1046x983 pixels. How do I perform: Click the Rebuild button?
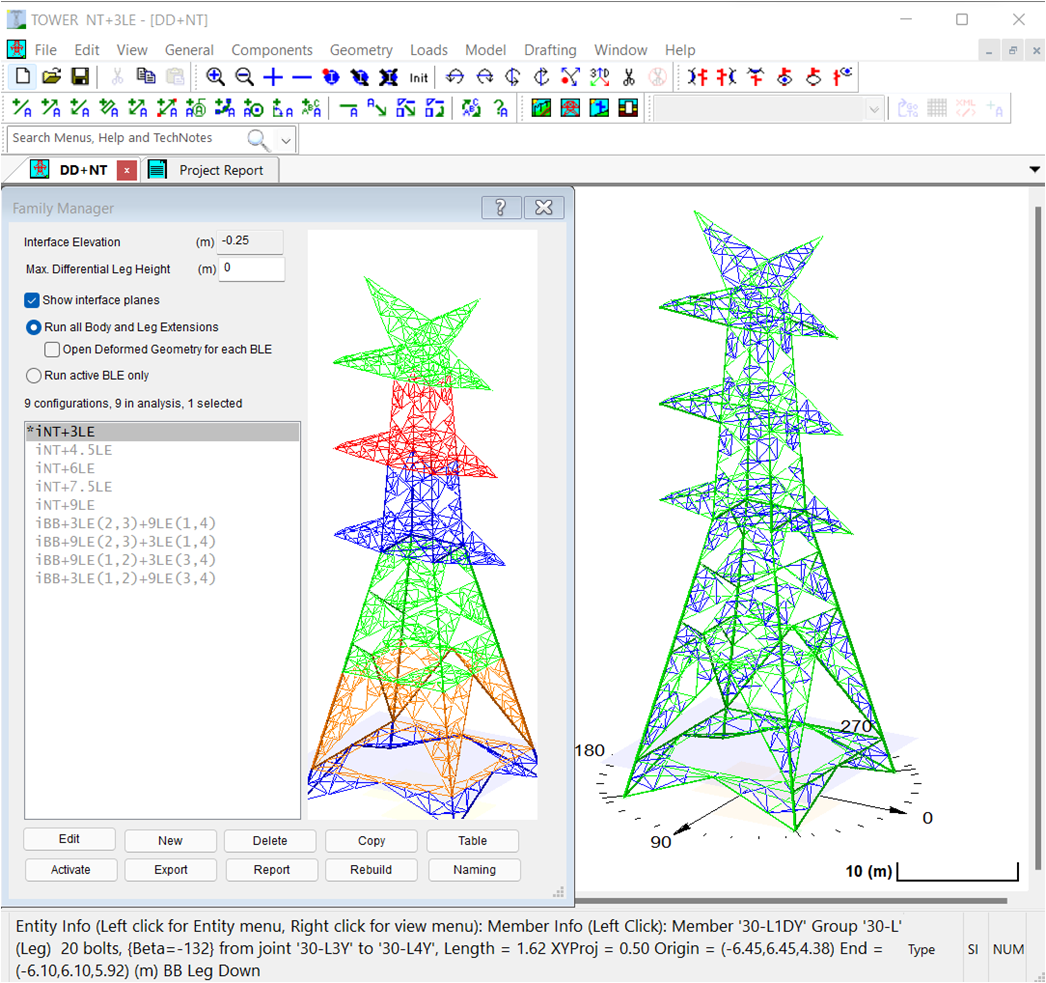371,870
